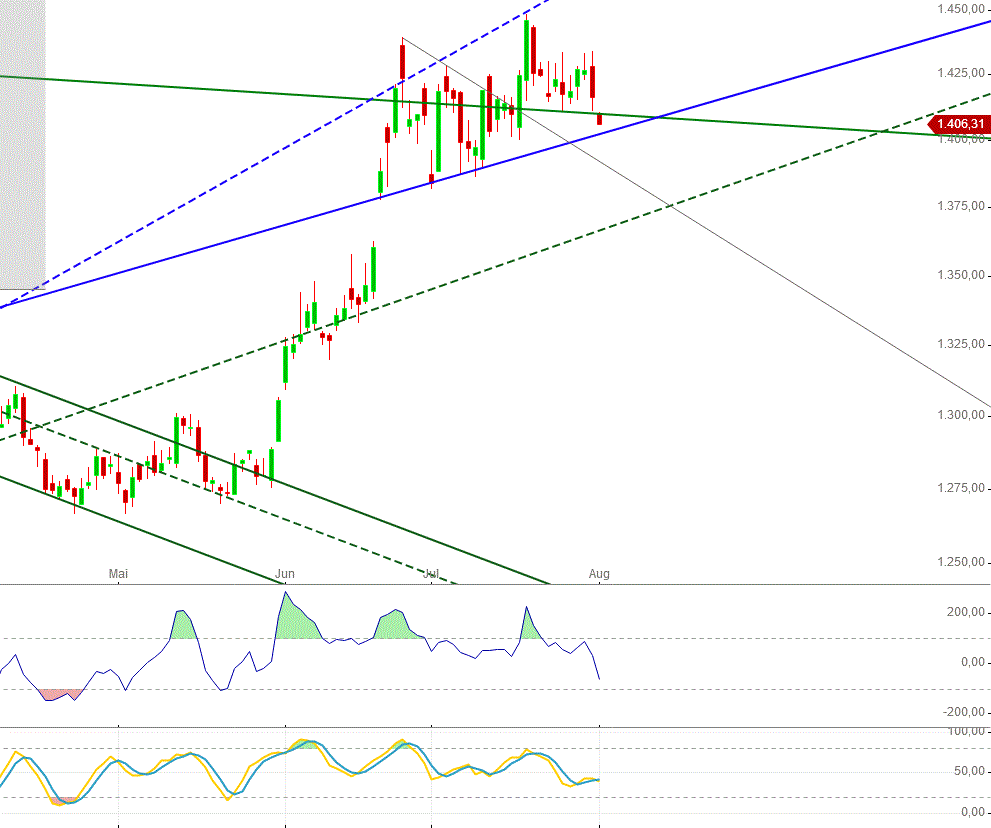The height and width of the screenshot is (828, 991).
Task: Click the 50,00 stochastic scale label
Action: pyautogui.click(x=970, y=771)
